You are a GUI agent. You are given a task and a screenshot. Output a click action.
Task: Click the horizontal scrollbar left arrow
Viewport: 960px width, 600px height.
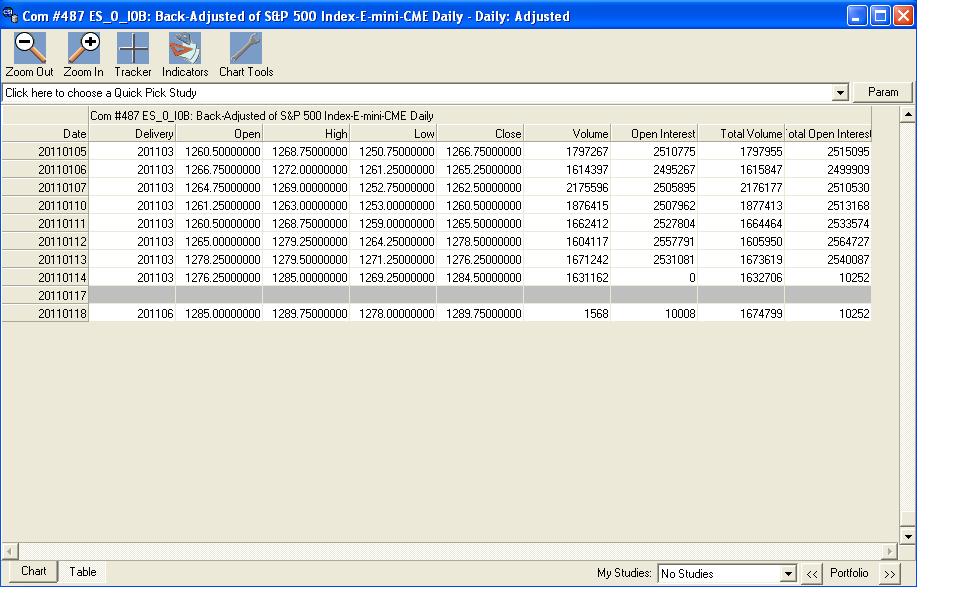10,552
